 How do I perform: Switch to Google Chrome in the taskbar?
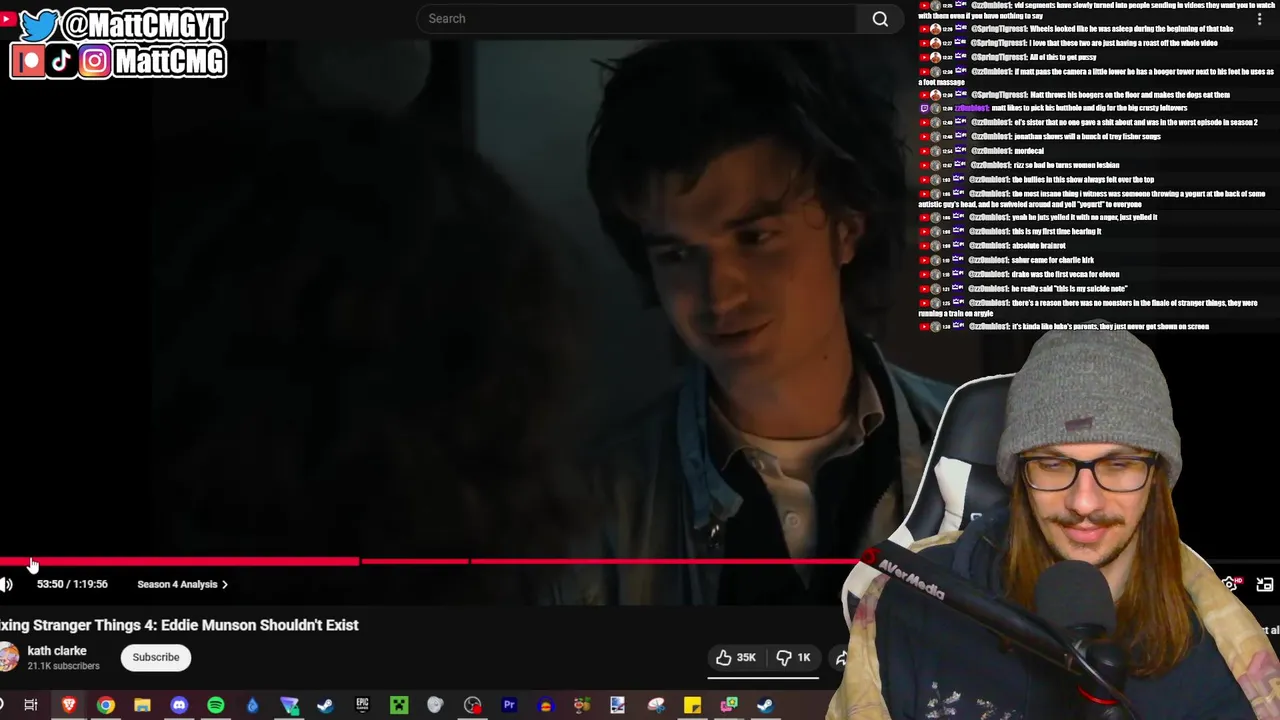105,706
